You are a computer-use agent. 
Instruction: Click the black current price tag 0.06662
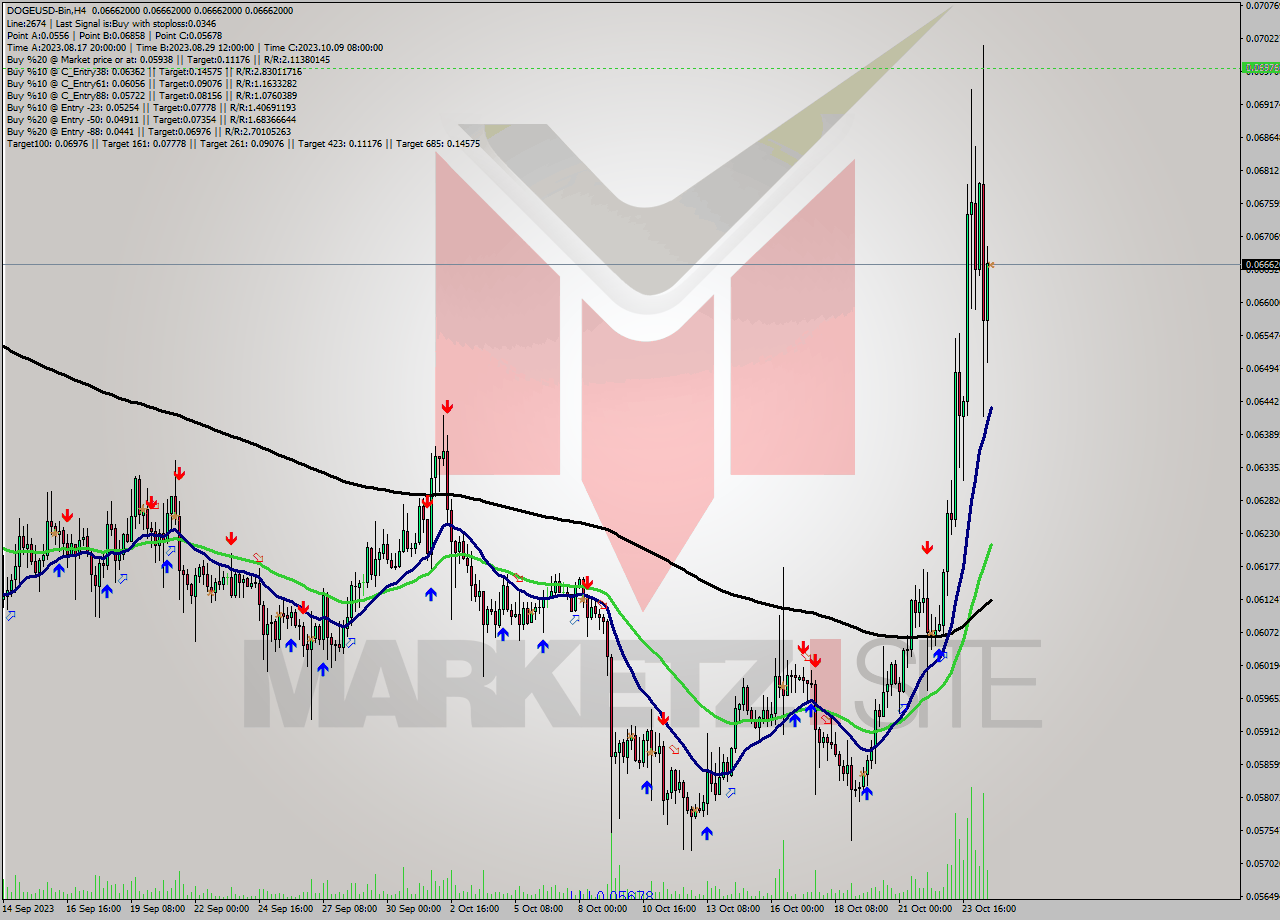[x=1260, y=265]
